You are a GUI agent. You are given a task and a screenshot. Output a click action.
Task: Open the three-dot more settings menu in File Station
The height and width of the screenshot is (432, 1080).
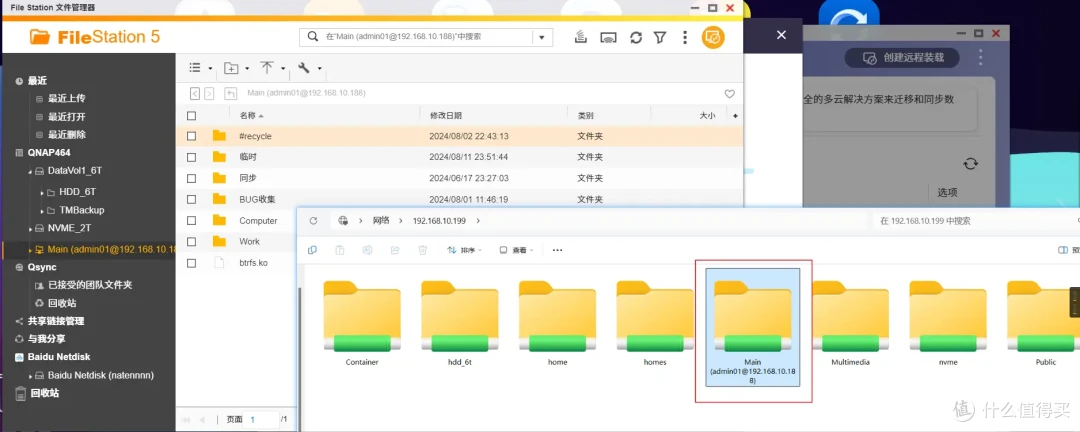(684, 37)
